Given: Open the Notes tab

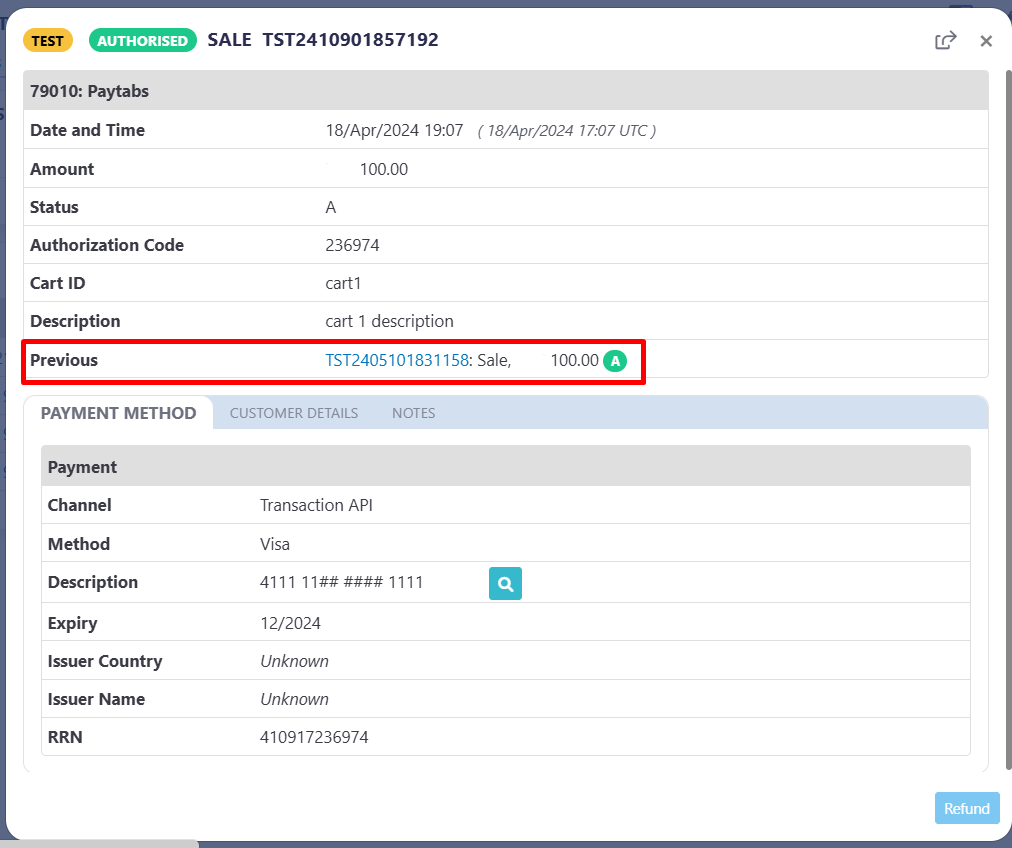Looking at the screenshot, I should pyautogui.click(x=414, y=413).
